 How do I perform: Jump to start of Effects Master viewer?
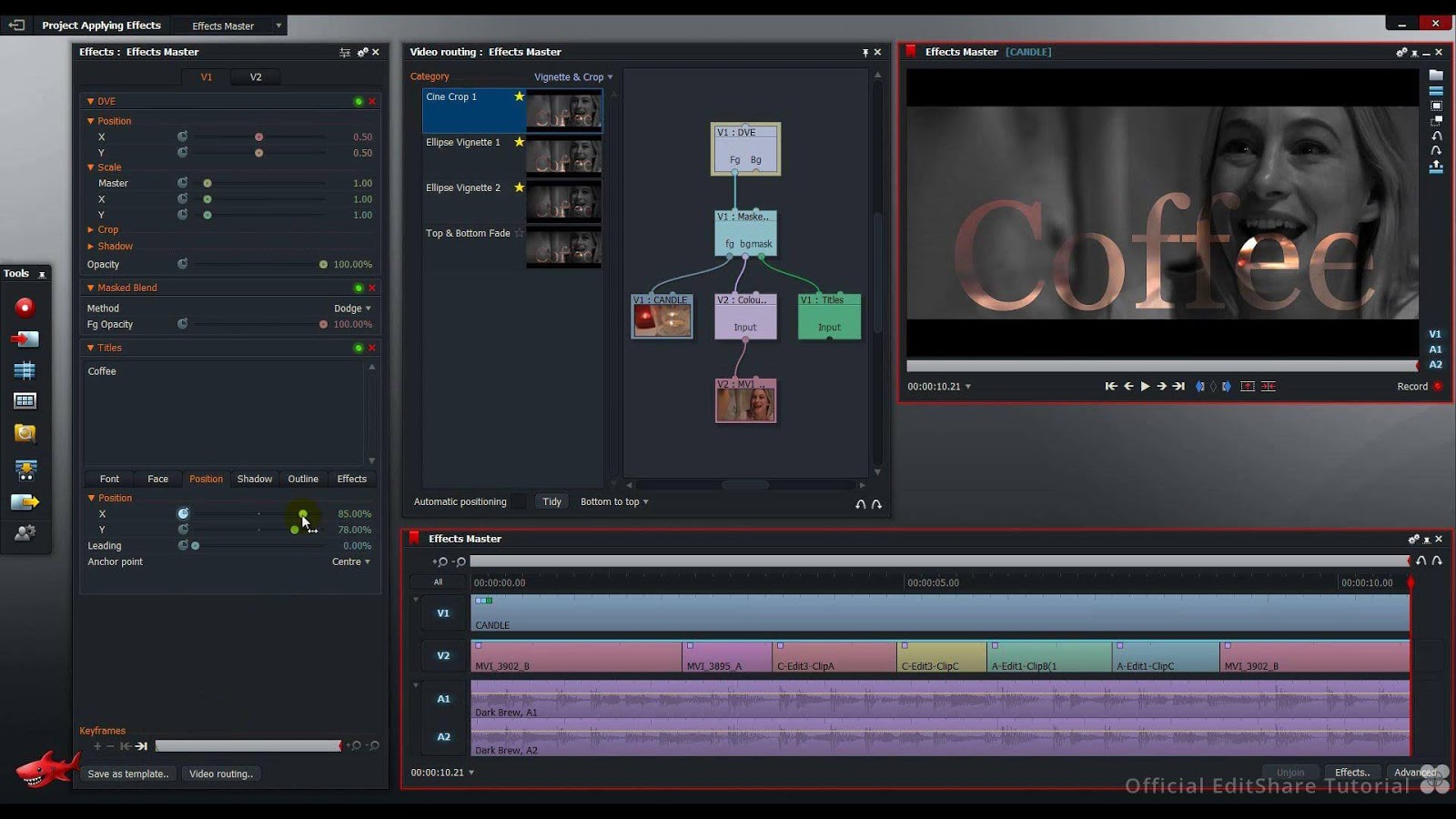coord(1111,387)
